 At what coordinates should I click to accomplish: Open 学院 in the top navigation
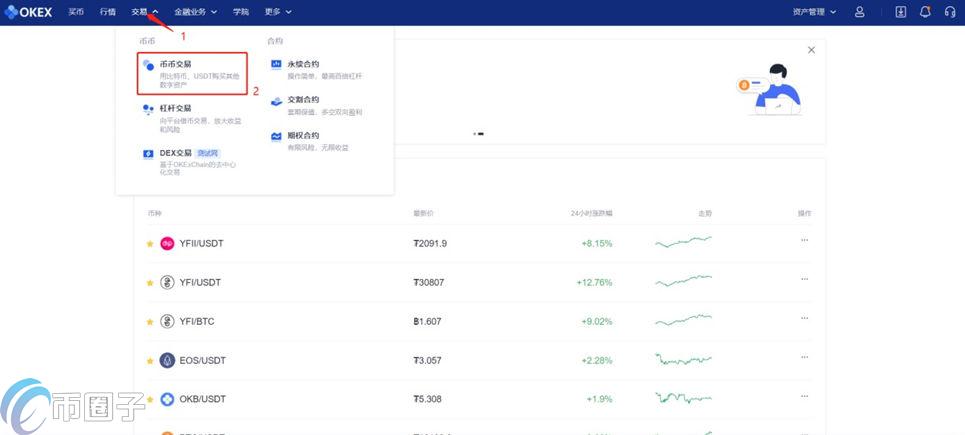(x=241, y=12)
